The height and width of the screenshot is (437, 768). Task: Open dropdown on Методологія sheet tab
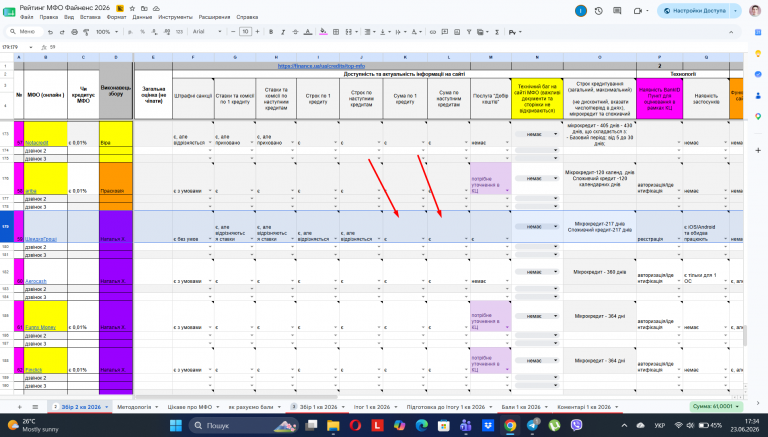[157, 407]
